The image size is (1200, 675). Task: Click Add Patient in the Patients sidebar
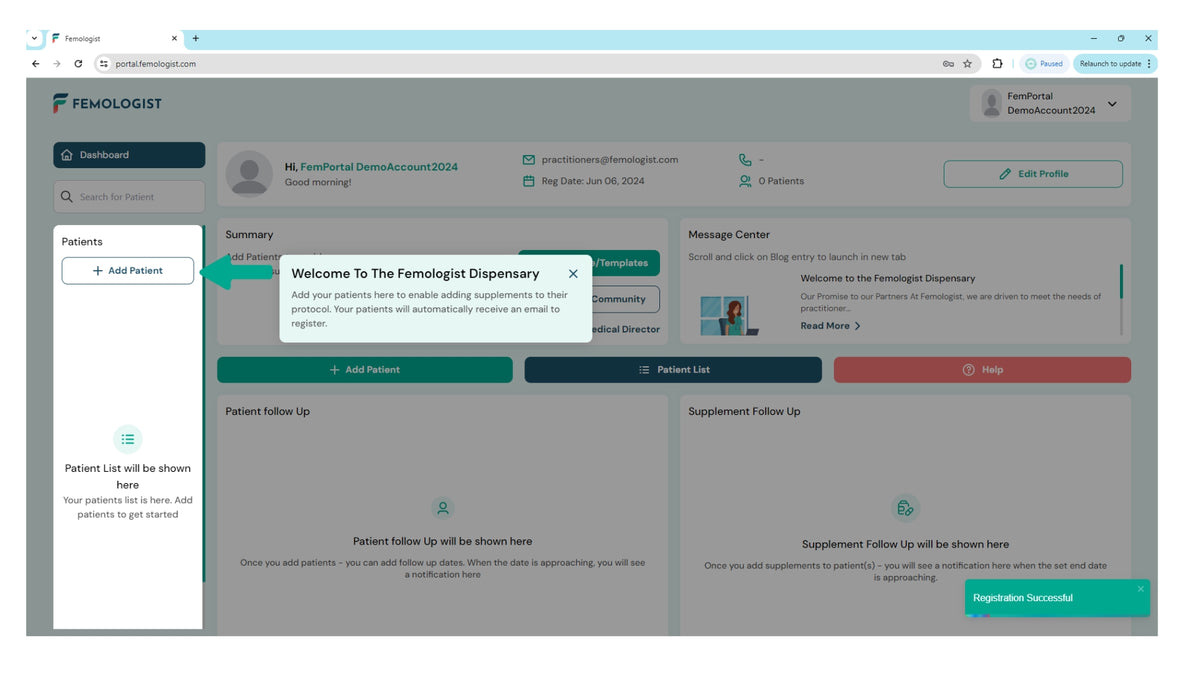click(128, 271)
